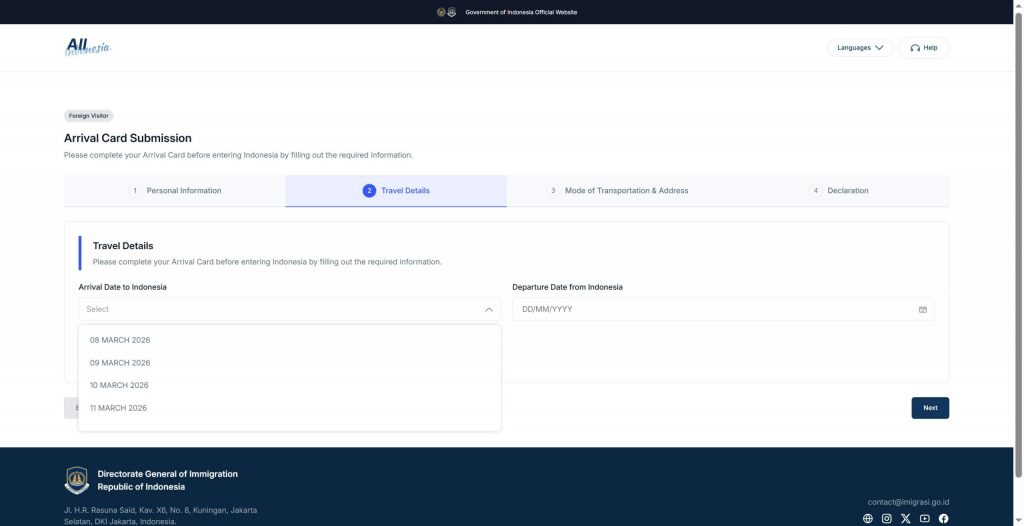Screen dimensions: 1024x526
Task: Switch to Personal Information step tab
Action: pos(175,191)
